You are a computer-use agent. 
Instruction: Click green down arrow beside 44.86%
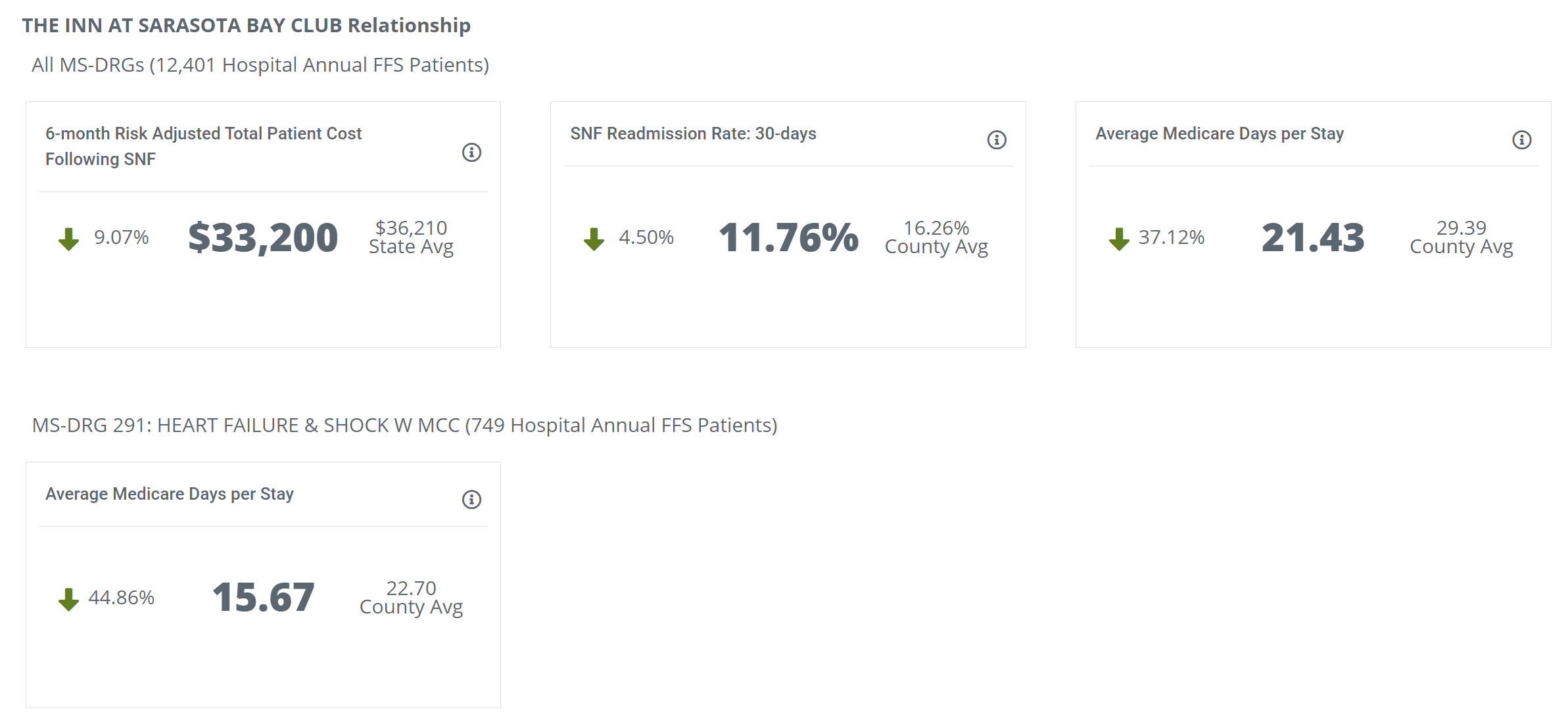pyautogui.click(x=68, y=599)
